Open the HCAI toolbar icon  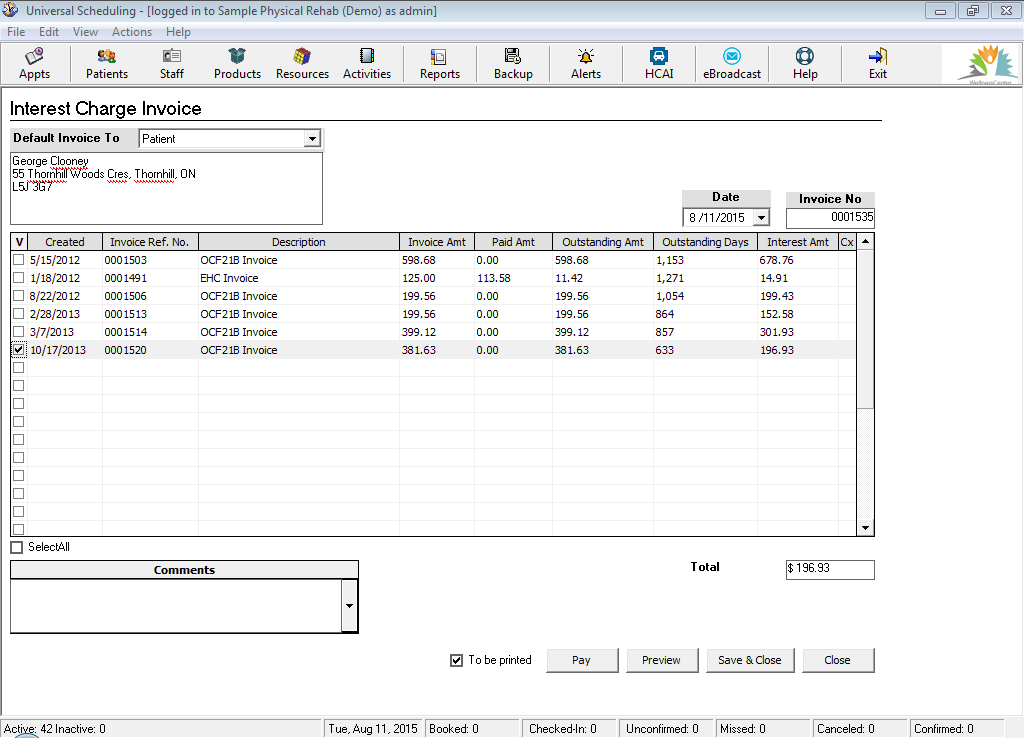[659, 63]
